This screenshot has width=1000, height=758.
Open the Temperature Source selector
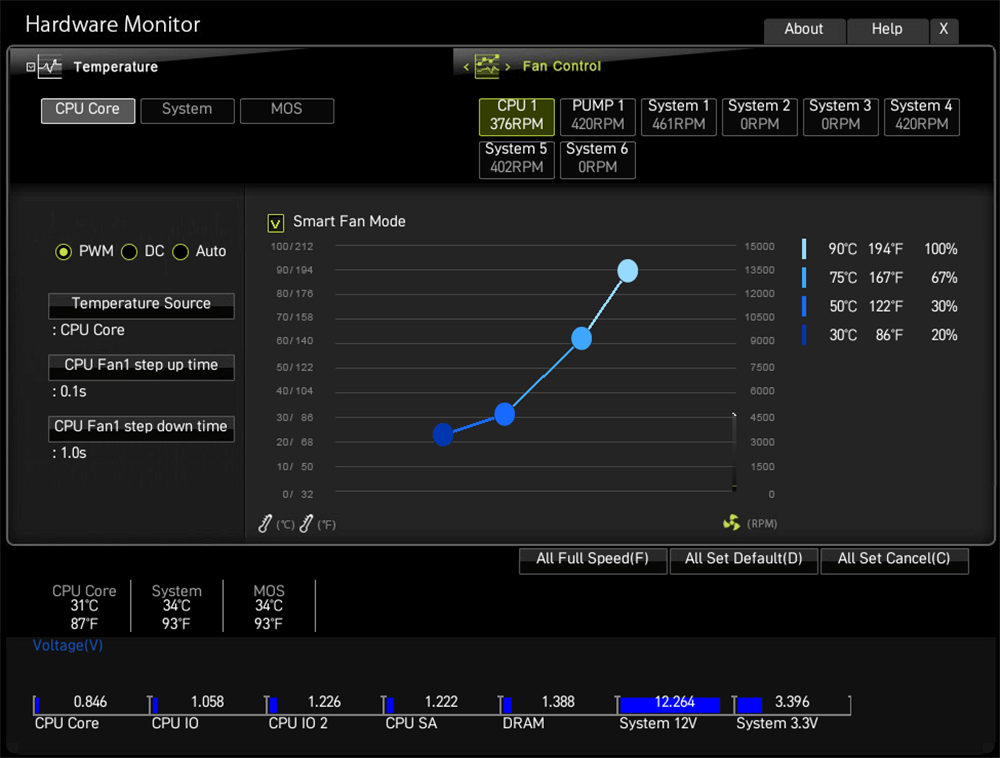[x=141, y=304]
